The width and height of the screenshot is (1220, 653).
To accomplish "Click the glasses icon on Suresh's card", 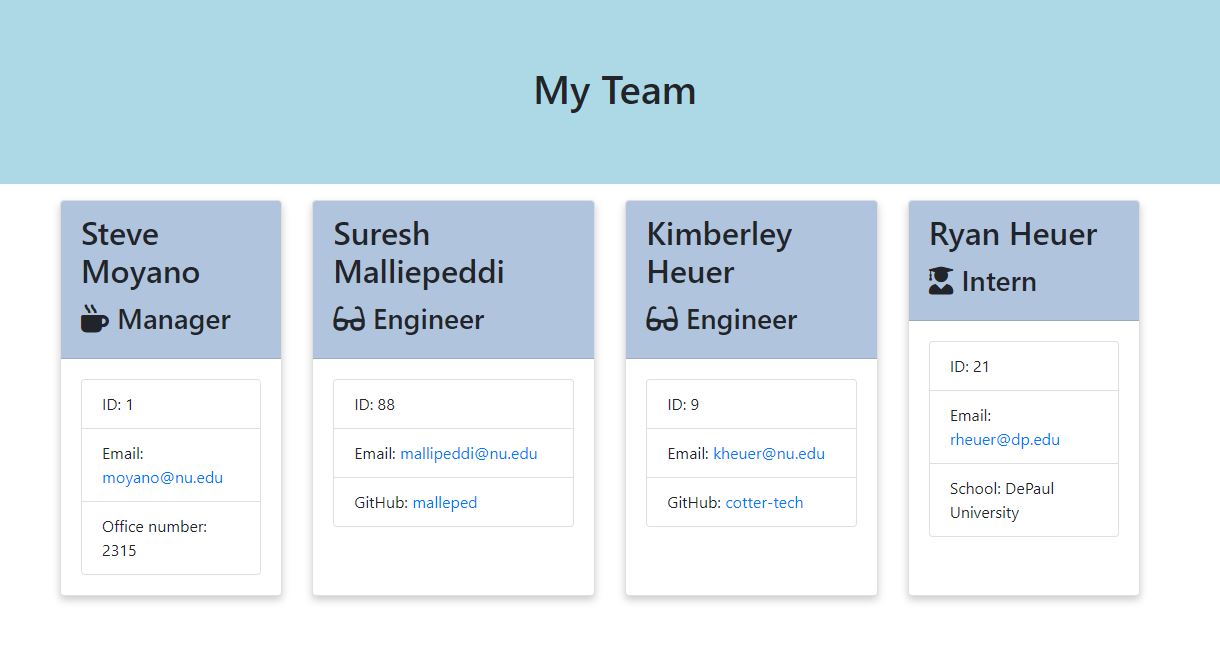I will pyautogui.click(x=349, y=320).
